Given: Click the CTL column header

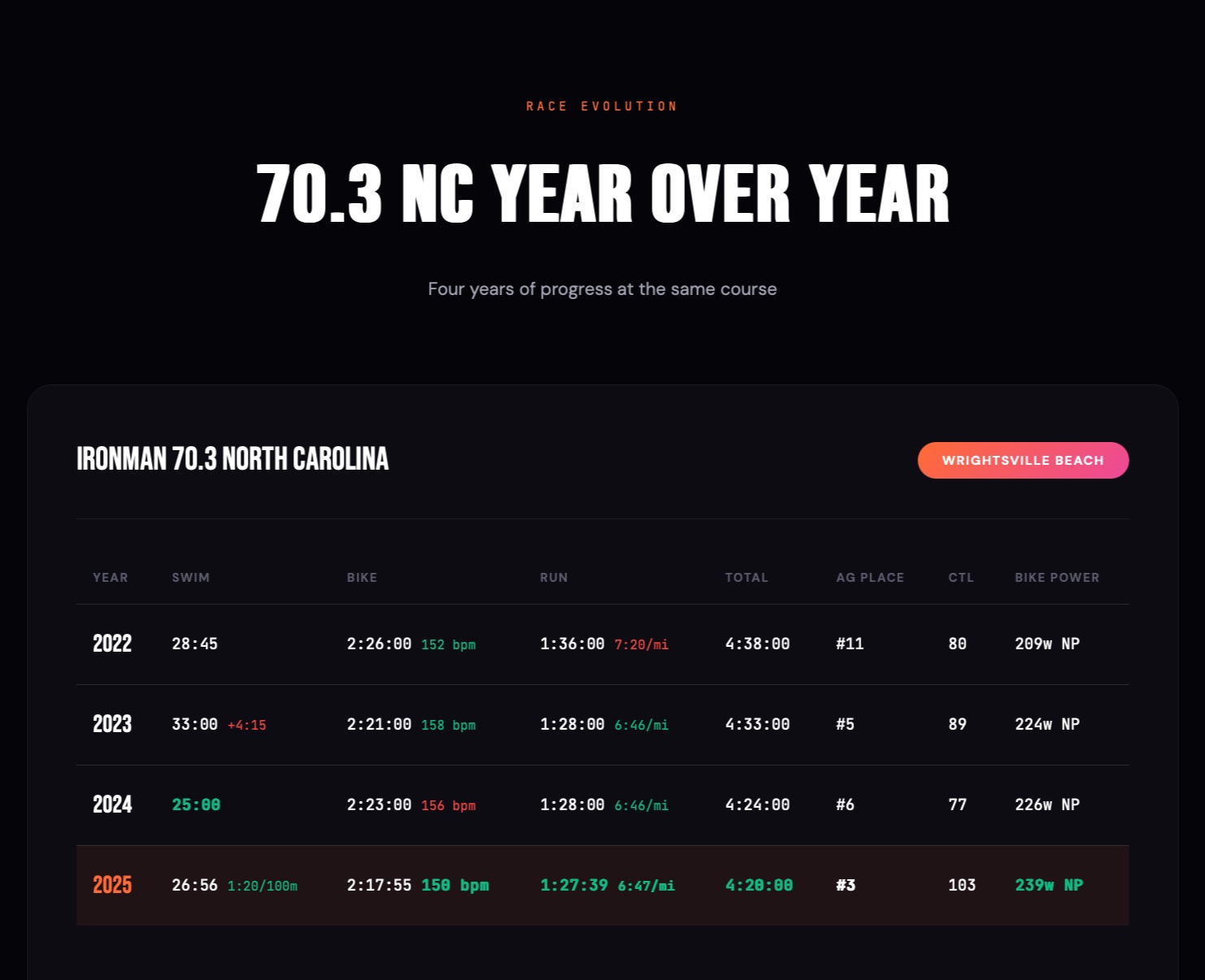Looking at the screenshot, I should point(961,578).
